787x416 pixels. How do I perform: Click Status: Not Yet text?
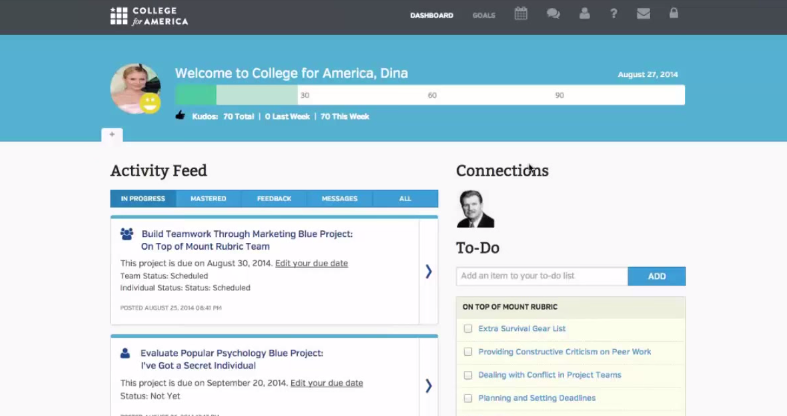(150, 396)
